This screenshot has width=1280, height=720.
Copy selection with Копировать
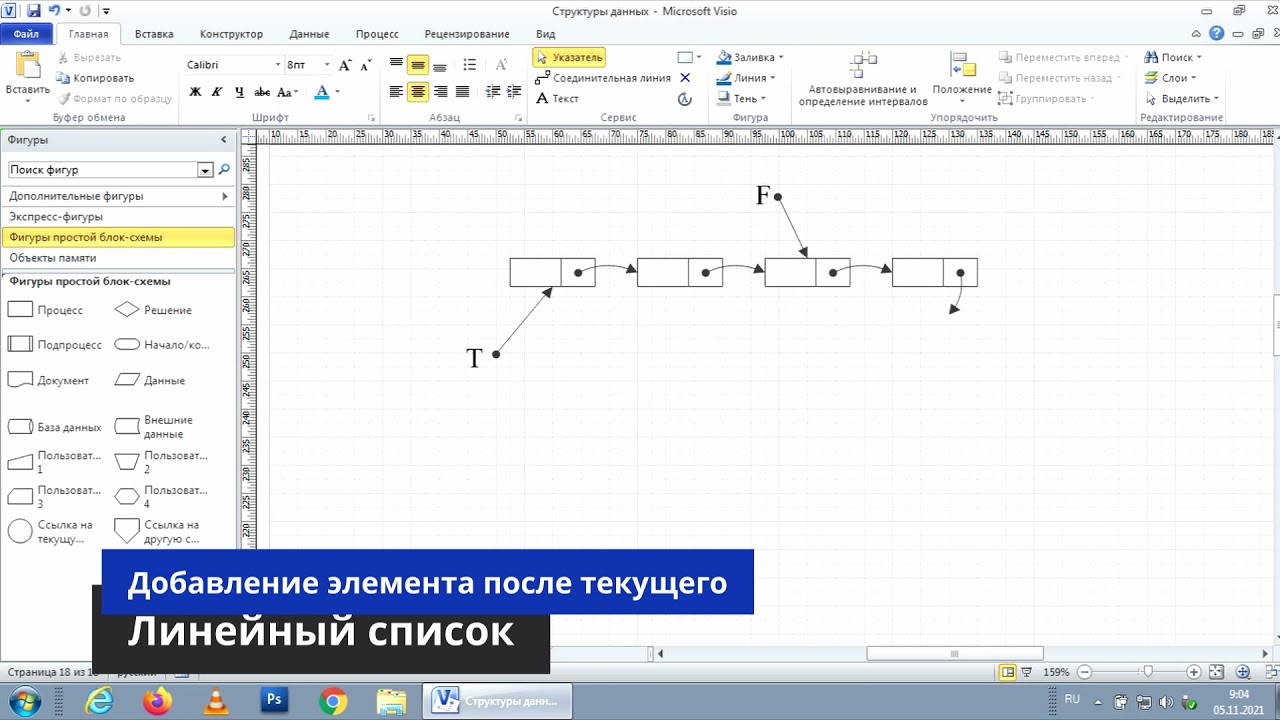(x=94, y=78)
